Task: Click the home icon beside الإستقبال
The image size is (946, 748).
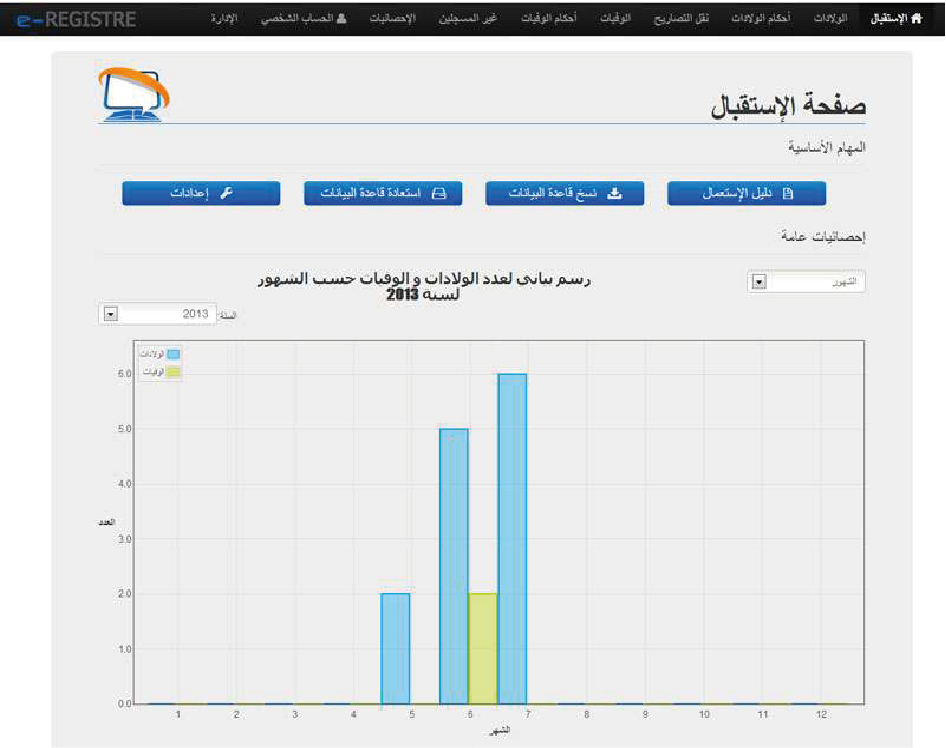Action: click(916, 19)
